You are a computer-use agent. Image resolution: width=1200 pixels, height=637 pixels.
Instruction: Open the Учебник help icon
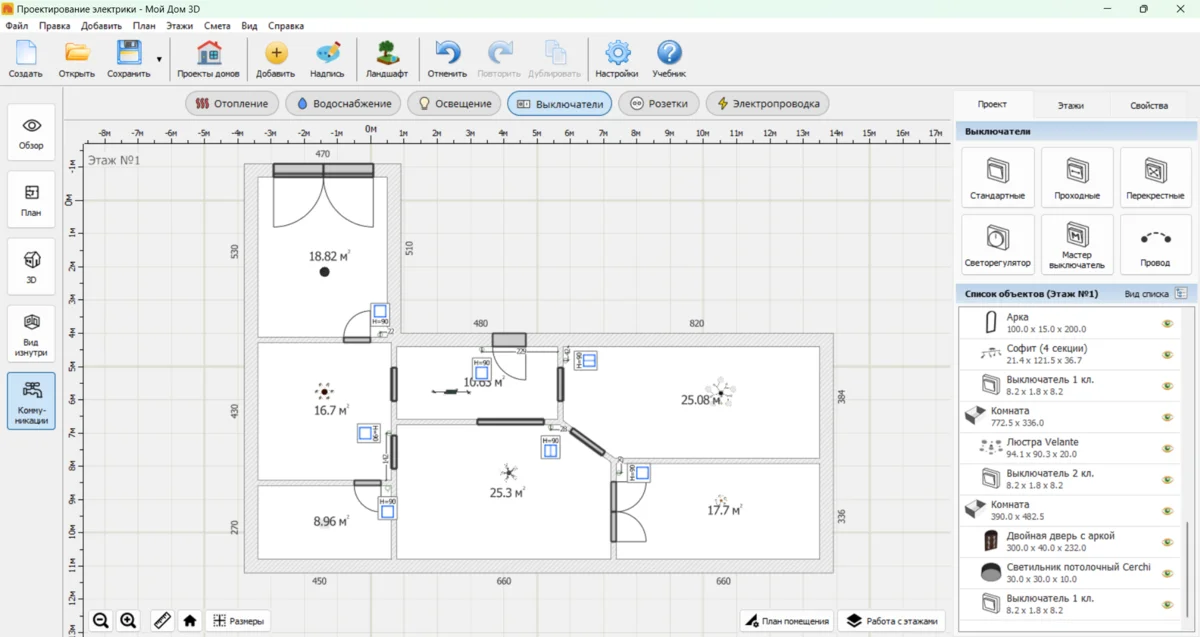click(669, 53)
